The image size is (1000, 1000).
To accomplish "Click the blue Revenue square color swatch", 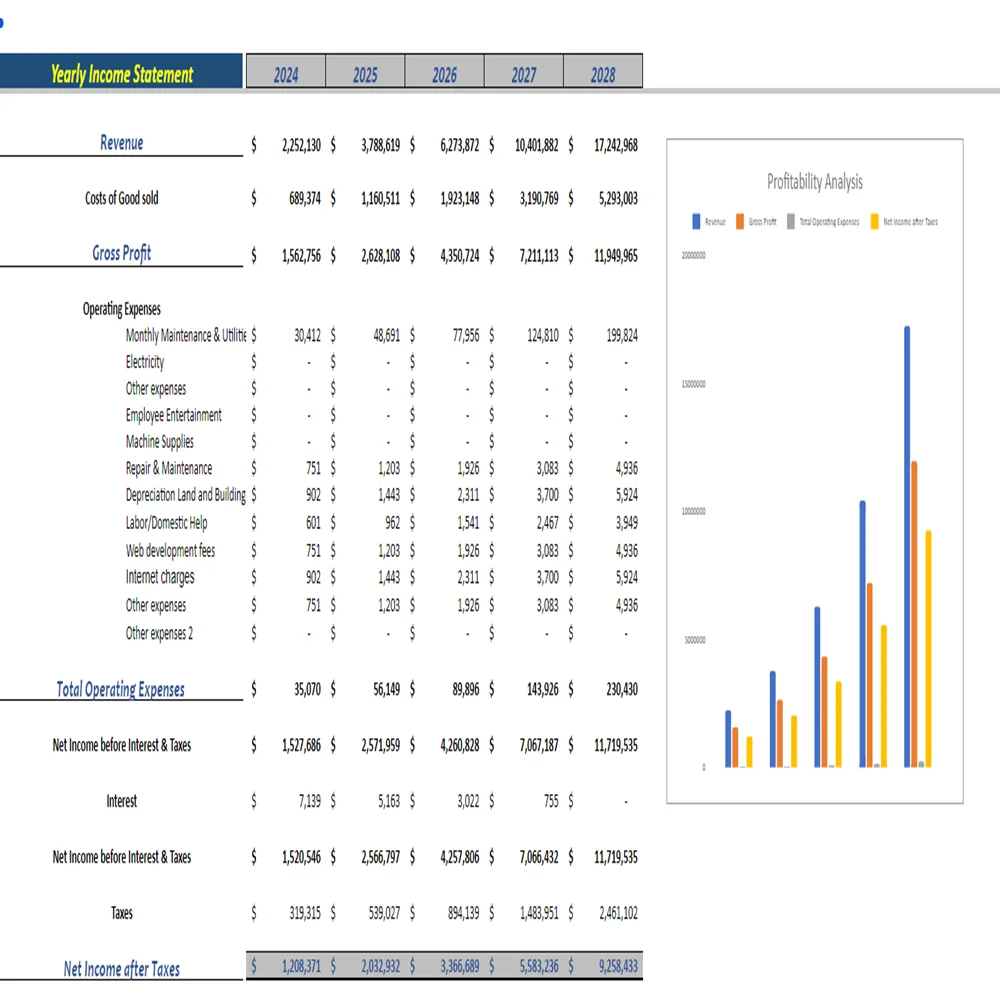I will [695, 221].
